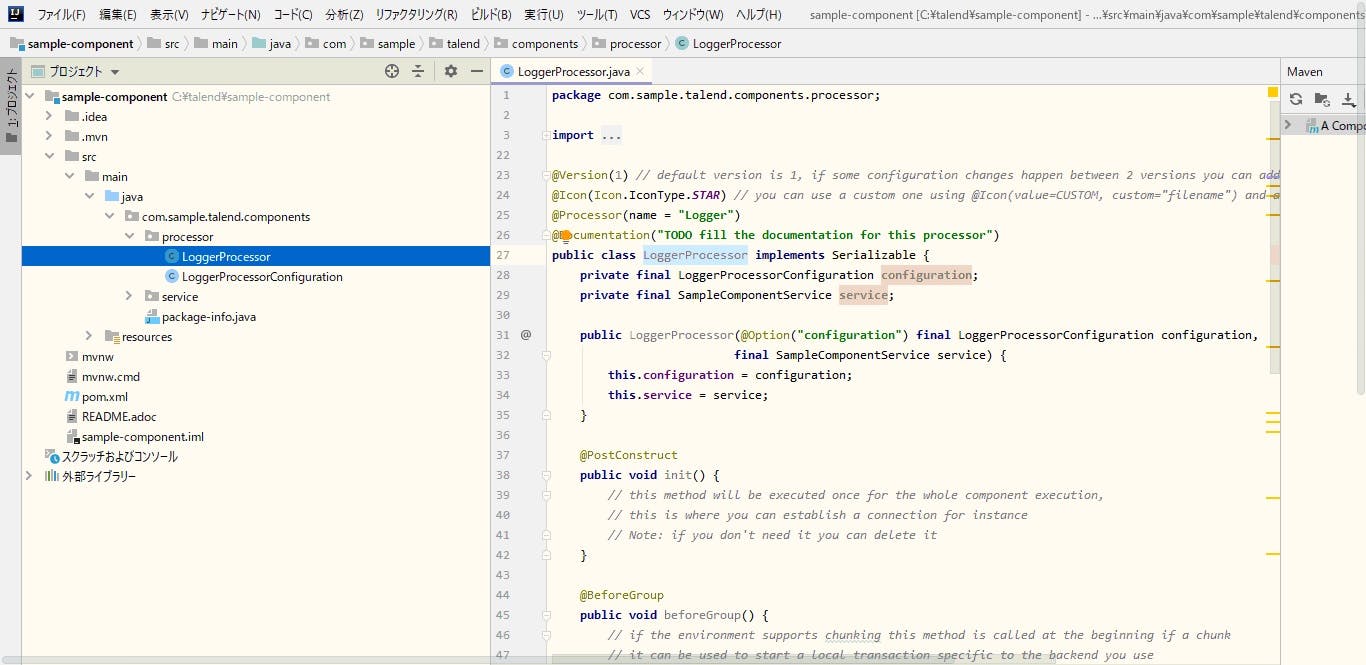Open project panel gear settings

[451, 71]
